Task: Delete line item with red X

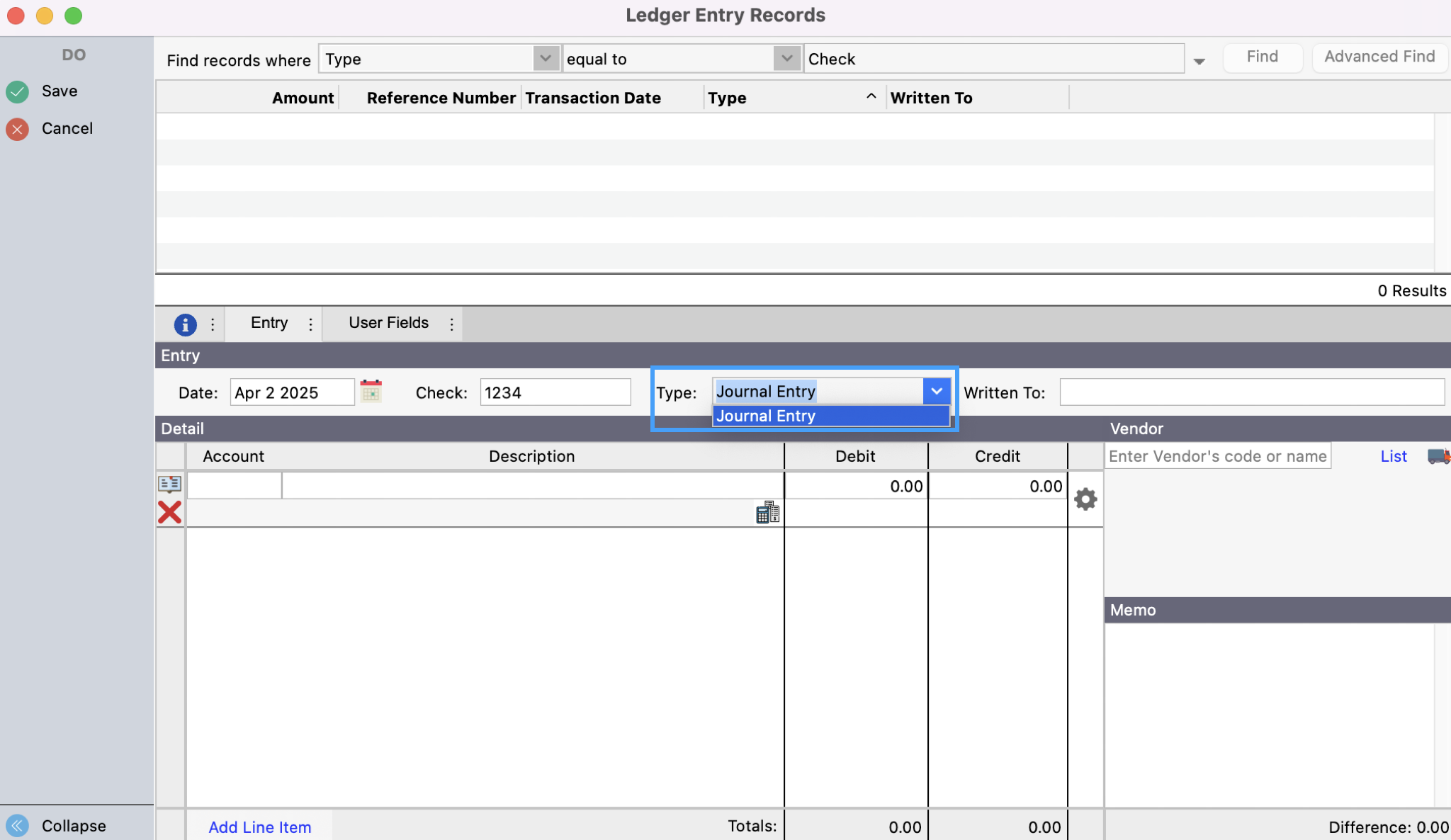Action: pos(169,512)
